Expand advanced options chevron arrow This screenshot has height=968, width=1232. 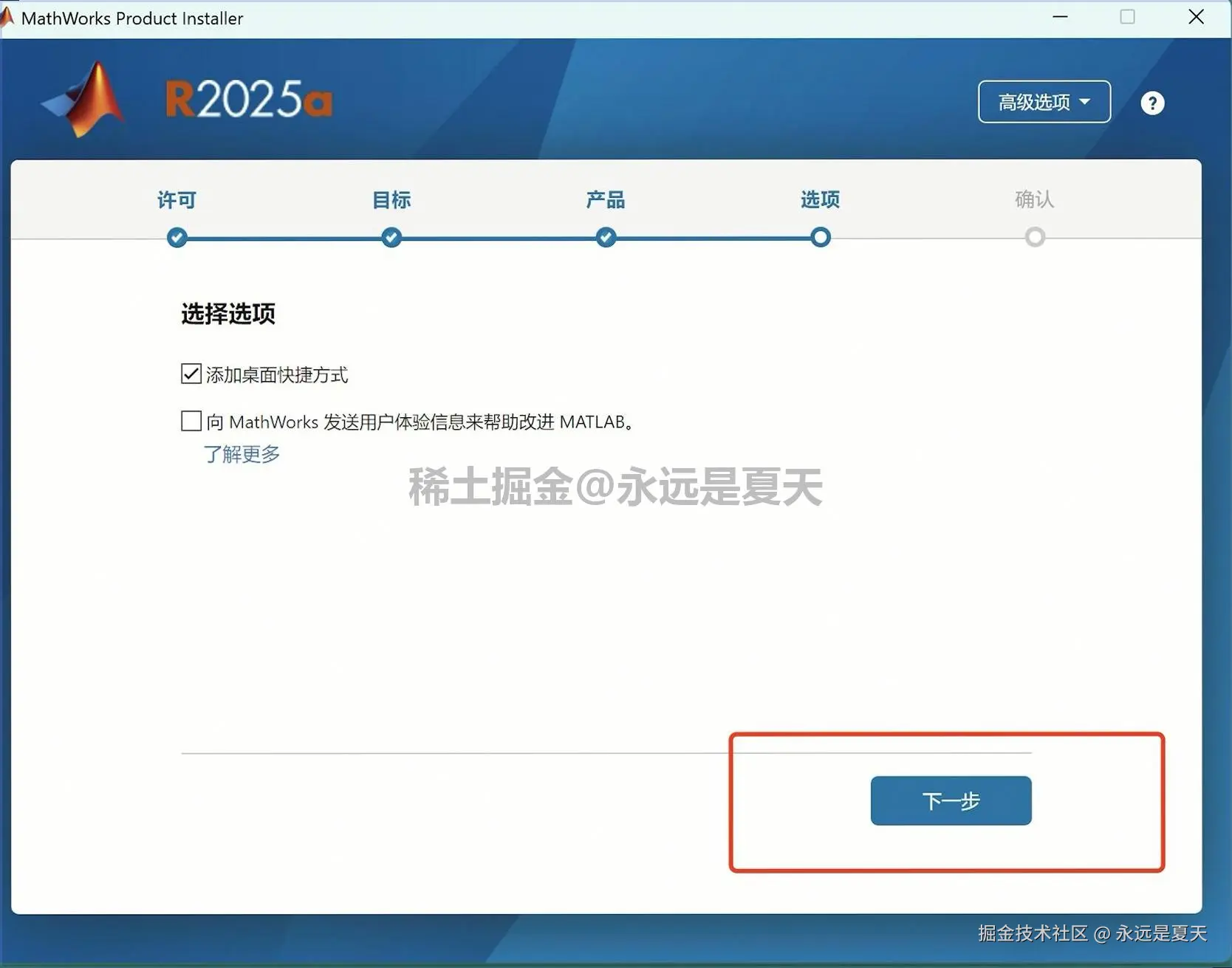coord(1085,103)
